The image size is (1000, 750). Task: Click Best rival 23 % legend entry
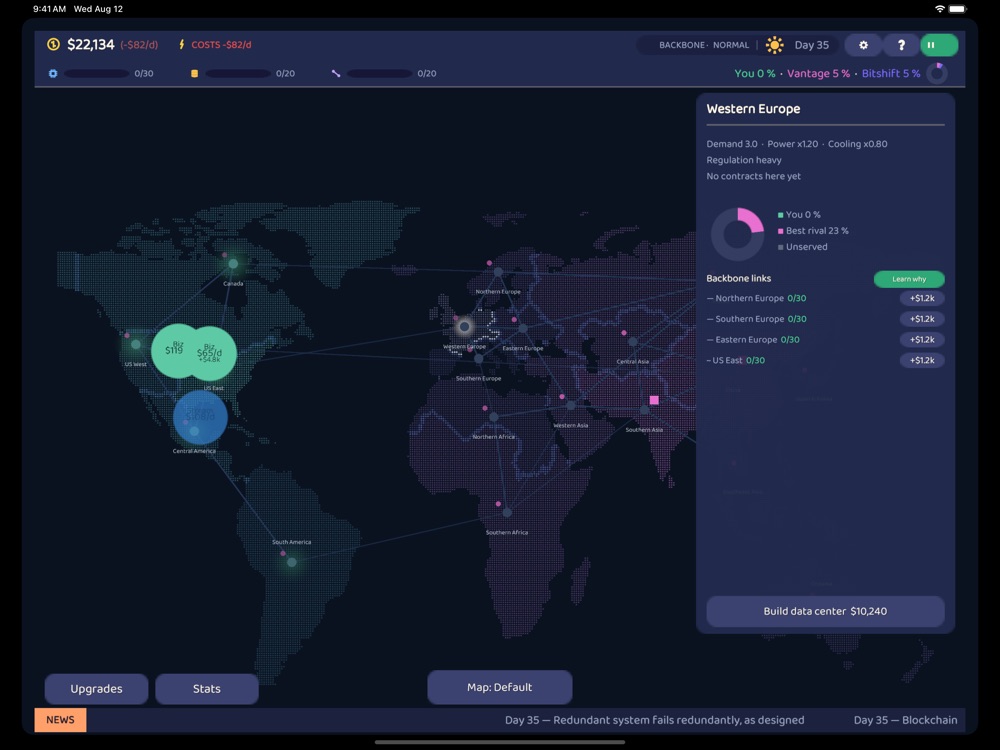[813, 231]
